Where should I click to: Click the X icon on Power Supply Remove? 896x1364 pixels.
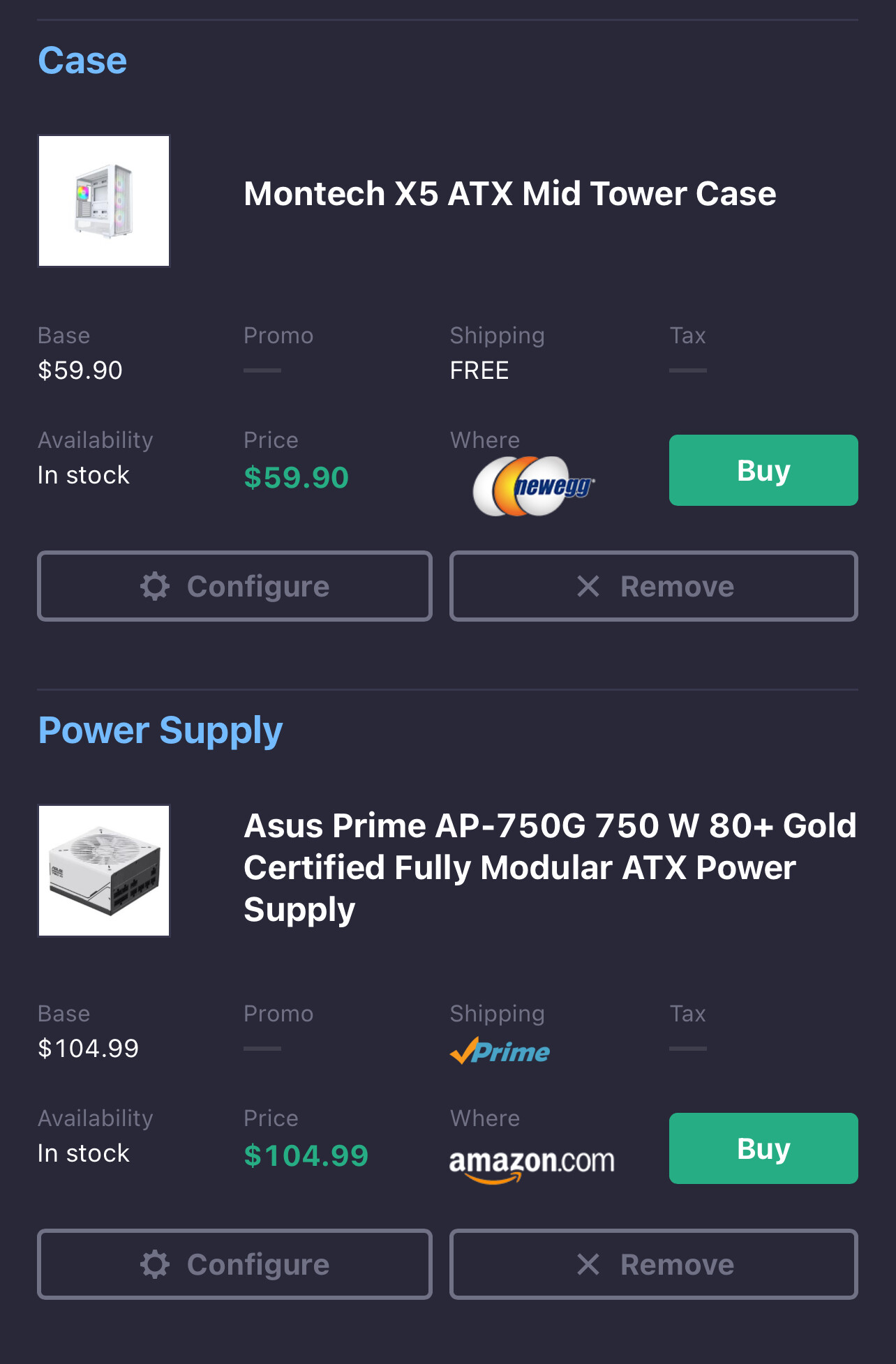click(588, 1264)
